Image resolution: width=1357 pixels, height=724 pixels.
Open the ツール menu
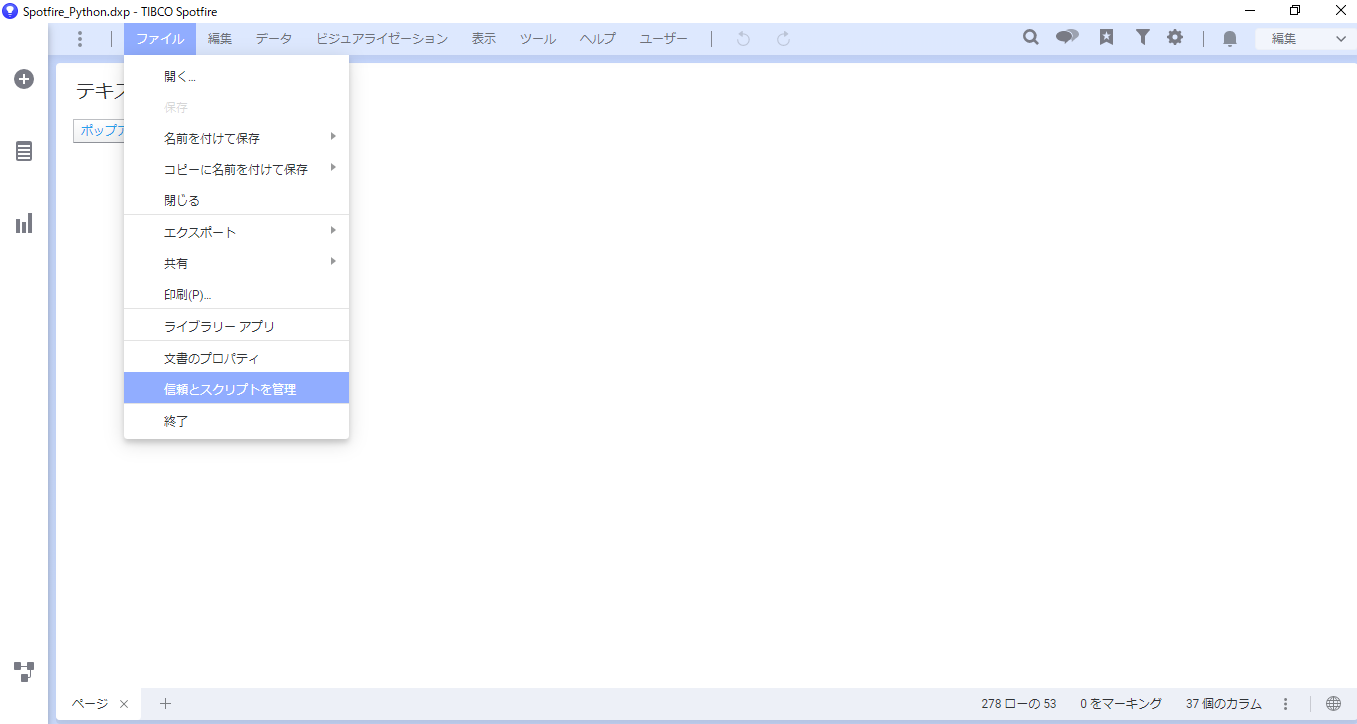(538, 39)
